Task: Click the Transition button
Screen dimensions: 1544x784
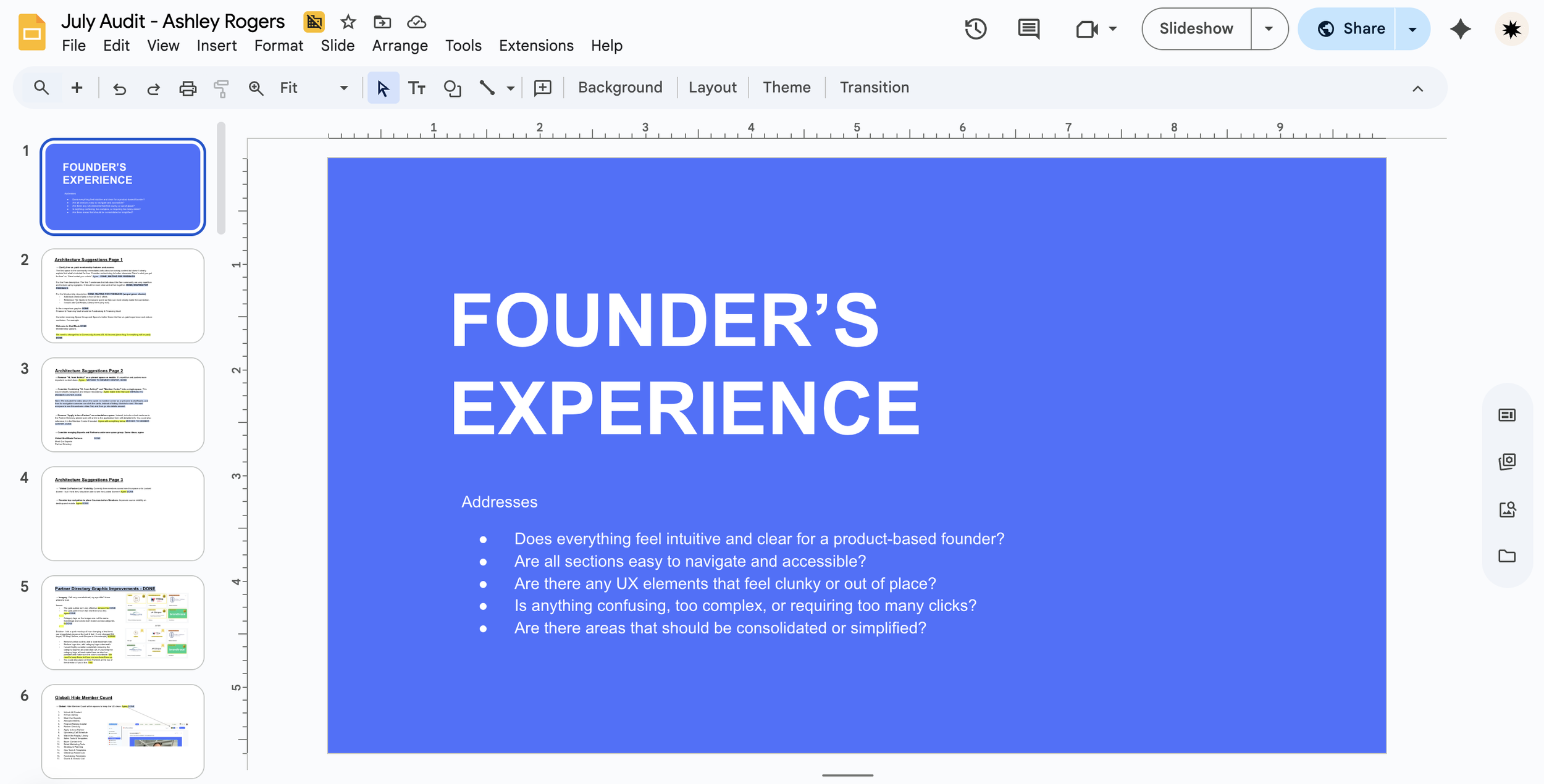Action: coord(873,88)
